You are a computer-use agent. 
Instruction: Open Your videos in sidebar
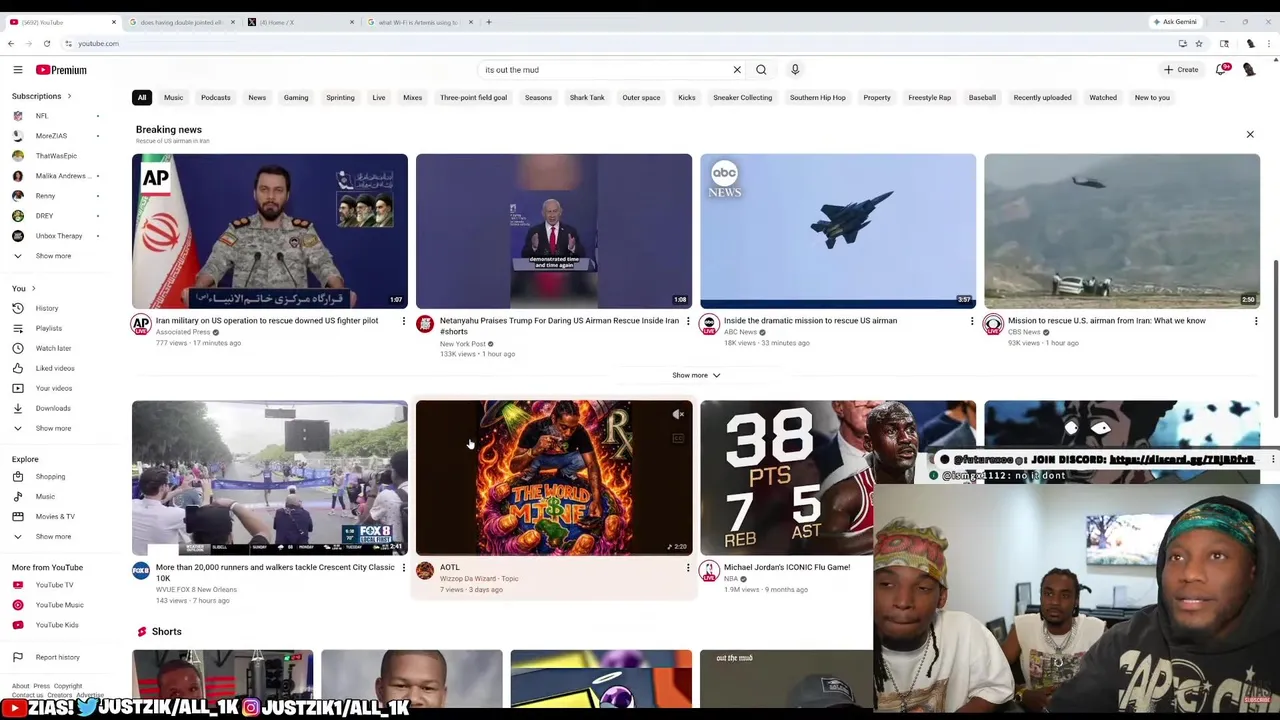54,388
